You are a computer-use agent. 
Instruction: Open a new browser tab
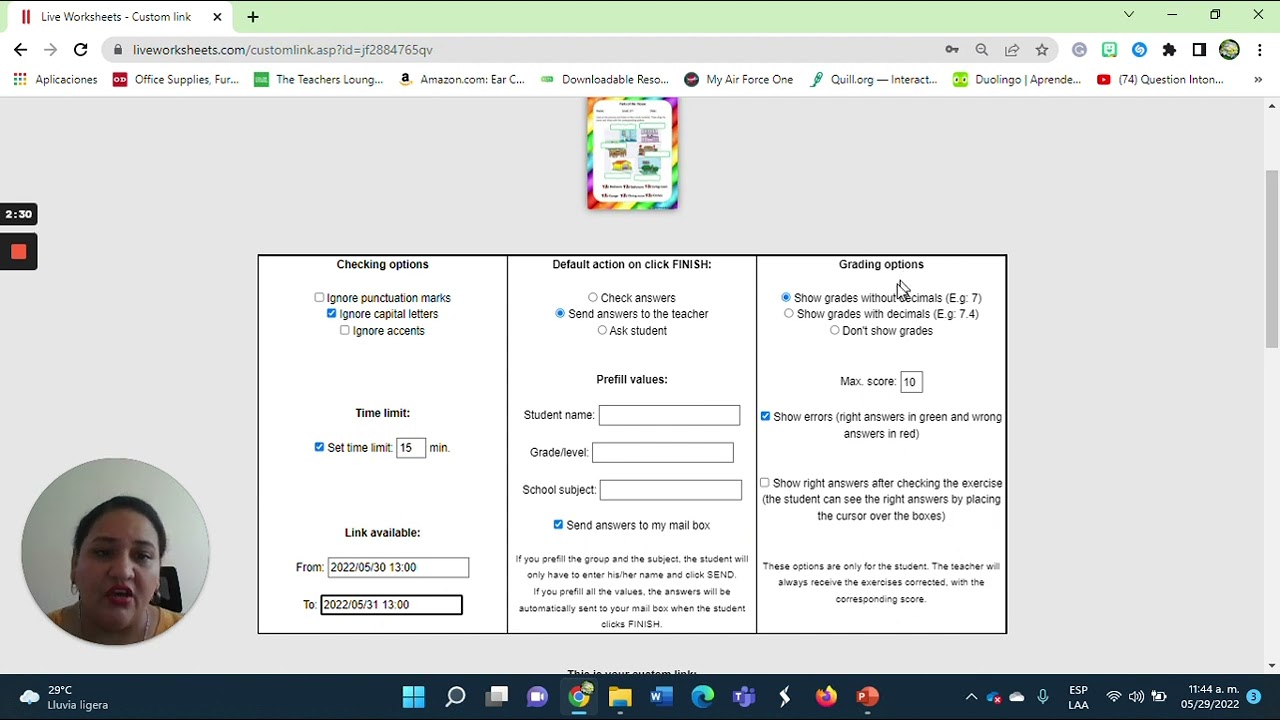pos(252,17)
